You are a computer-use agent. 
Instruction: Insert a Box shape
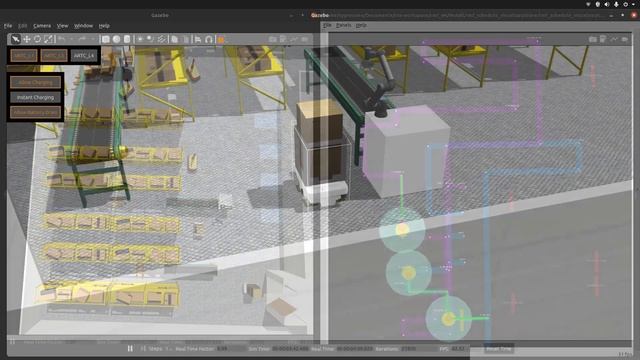click(106, 39)
